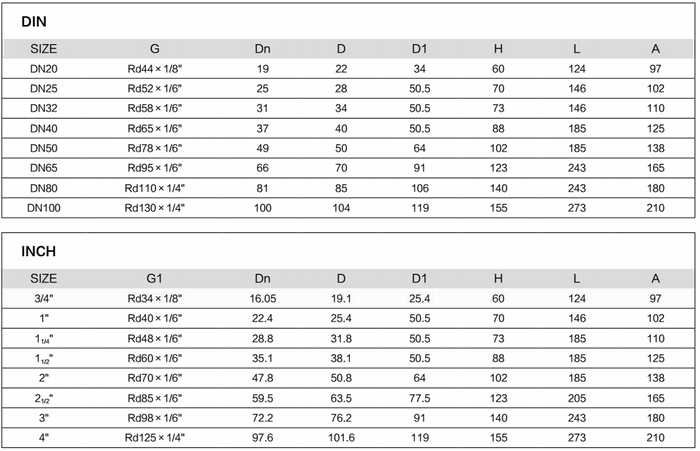The height and width of the screenshot is (451, 700).
Task: Click the 77.5 D1 value
Action: coord(420,397)
